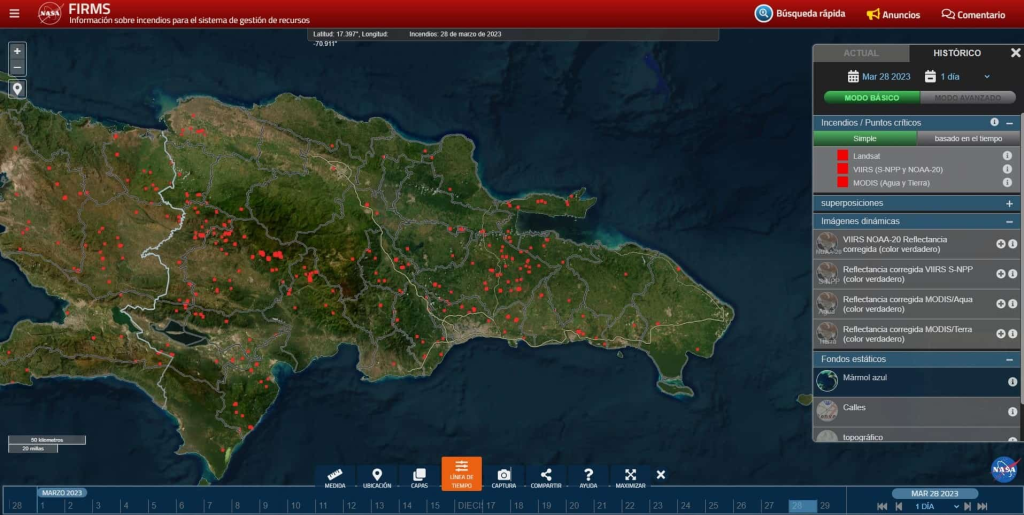This screenshot has width=1024, height=515.
Task: Add VIIRS NOAA-20 Reflectancia layer
Action: [1000, 244]
